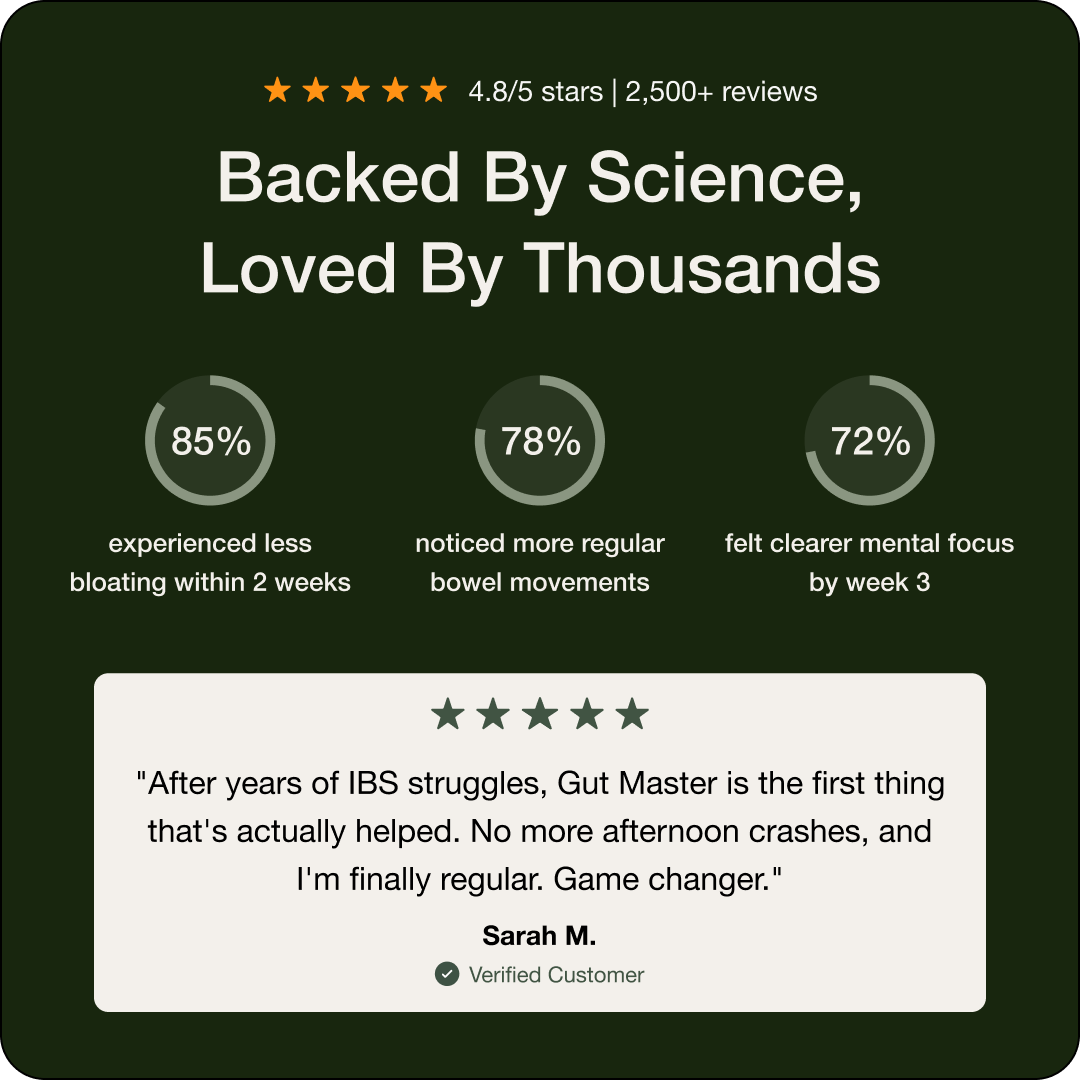
Task: Click the Gut Master testimonial quote text
Action: click(540, 831)
